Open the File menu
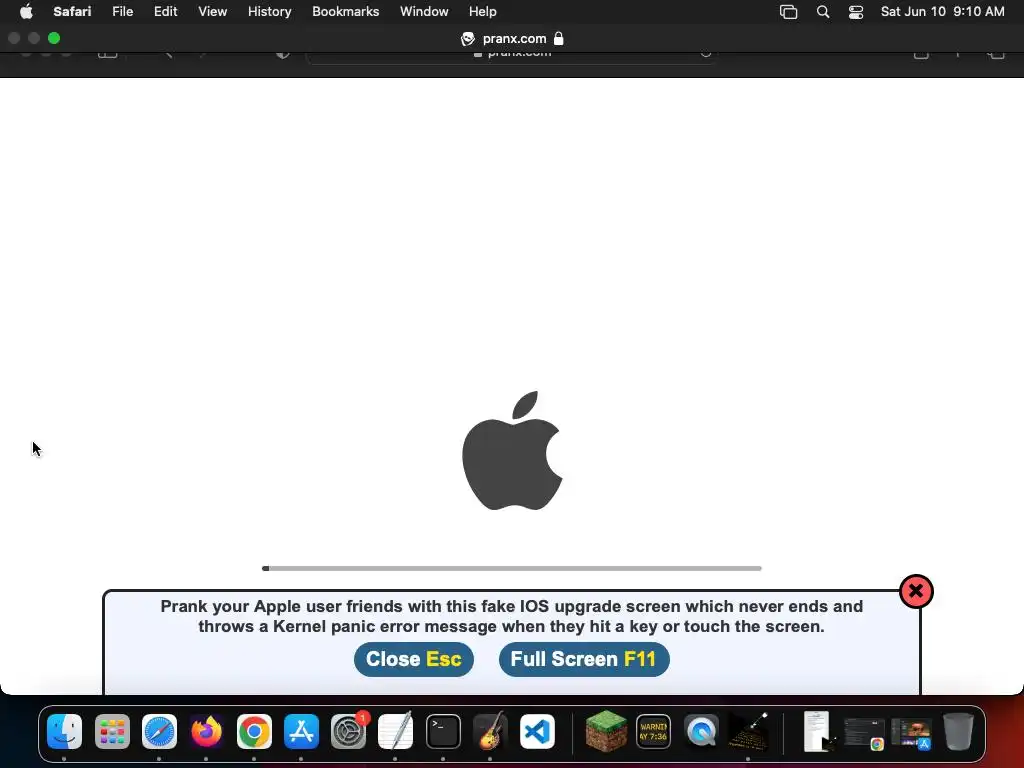This screenshot has width=1024, height=768. point(122,12)
